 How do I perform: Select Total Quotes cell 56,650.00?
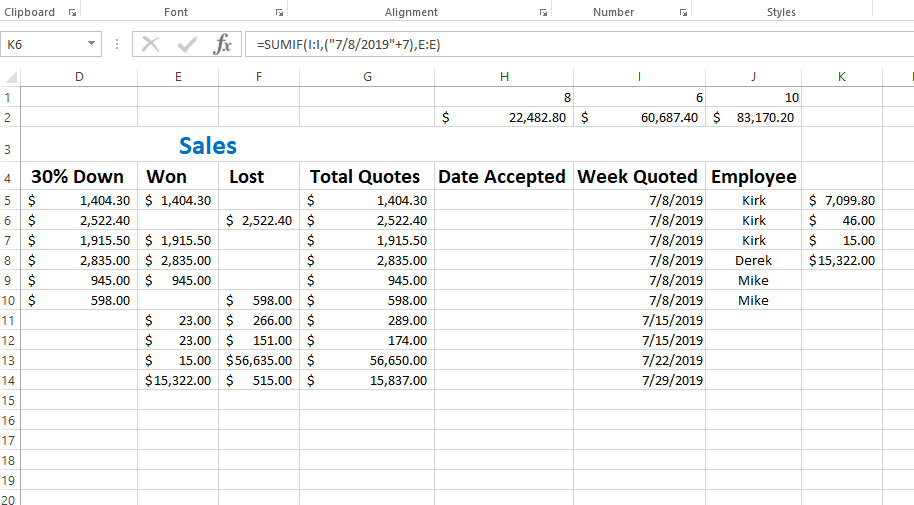point(367,360)
